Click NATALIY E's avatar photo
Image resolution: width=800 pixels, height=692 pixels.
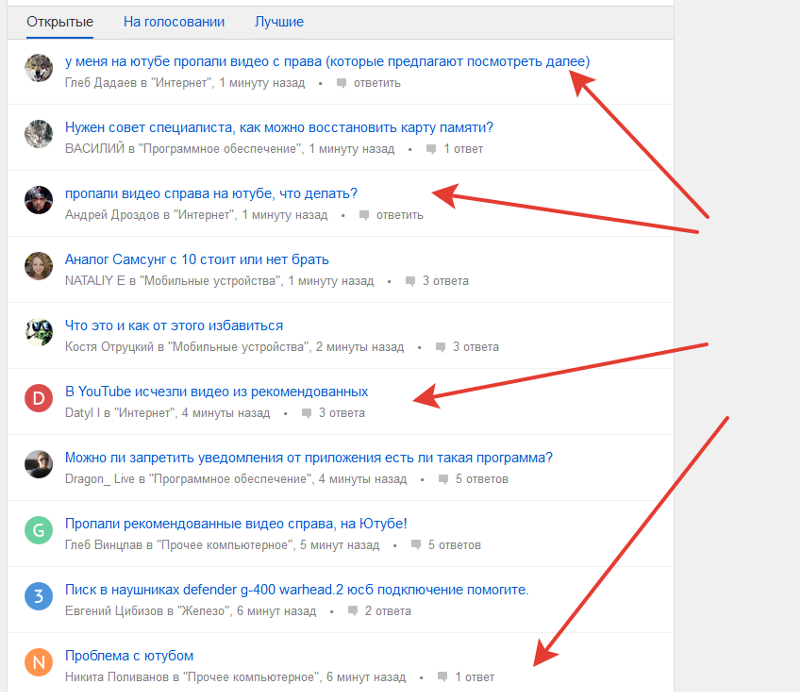point(39,266)
